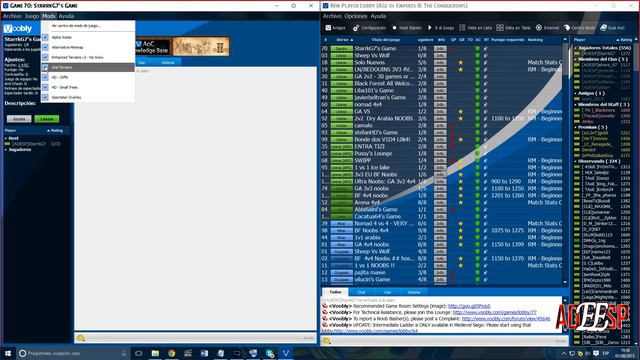
Task: Click emoticon icon in lobby chat input
Action: 327,340
